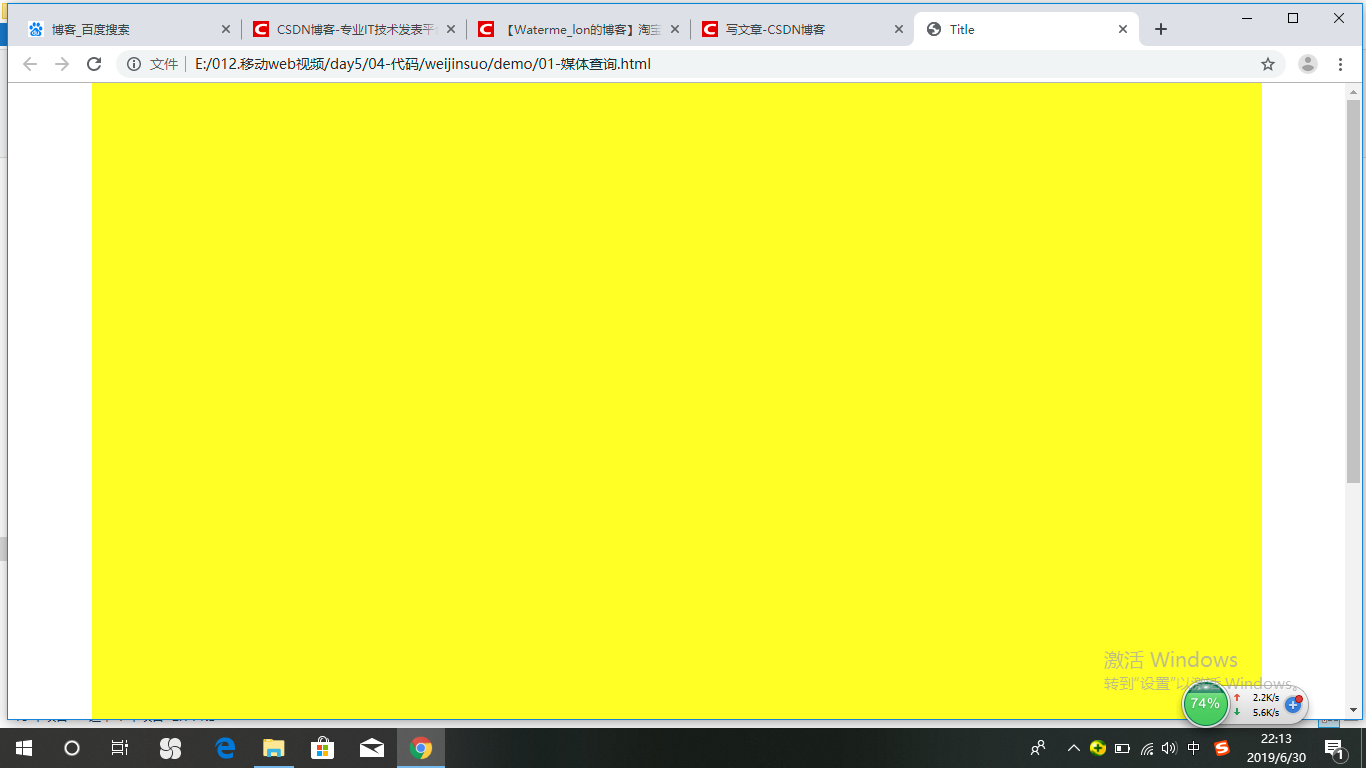1366x768 pixels.
Task: Open a new tab with the plus button
Action: (1161, 29)
